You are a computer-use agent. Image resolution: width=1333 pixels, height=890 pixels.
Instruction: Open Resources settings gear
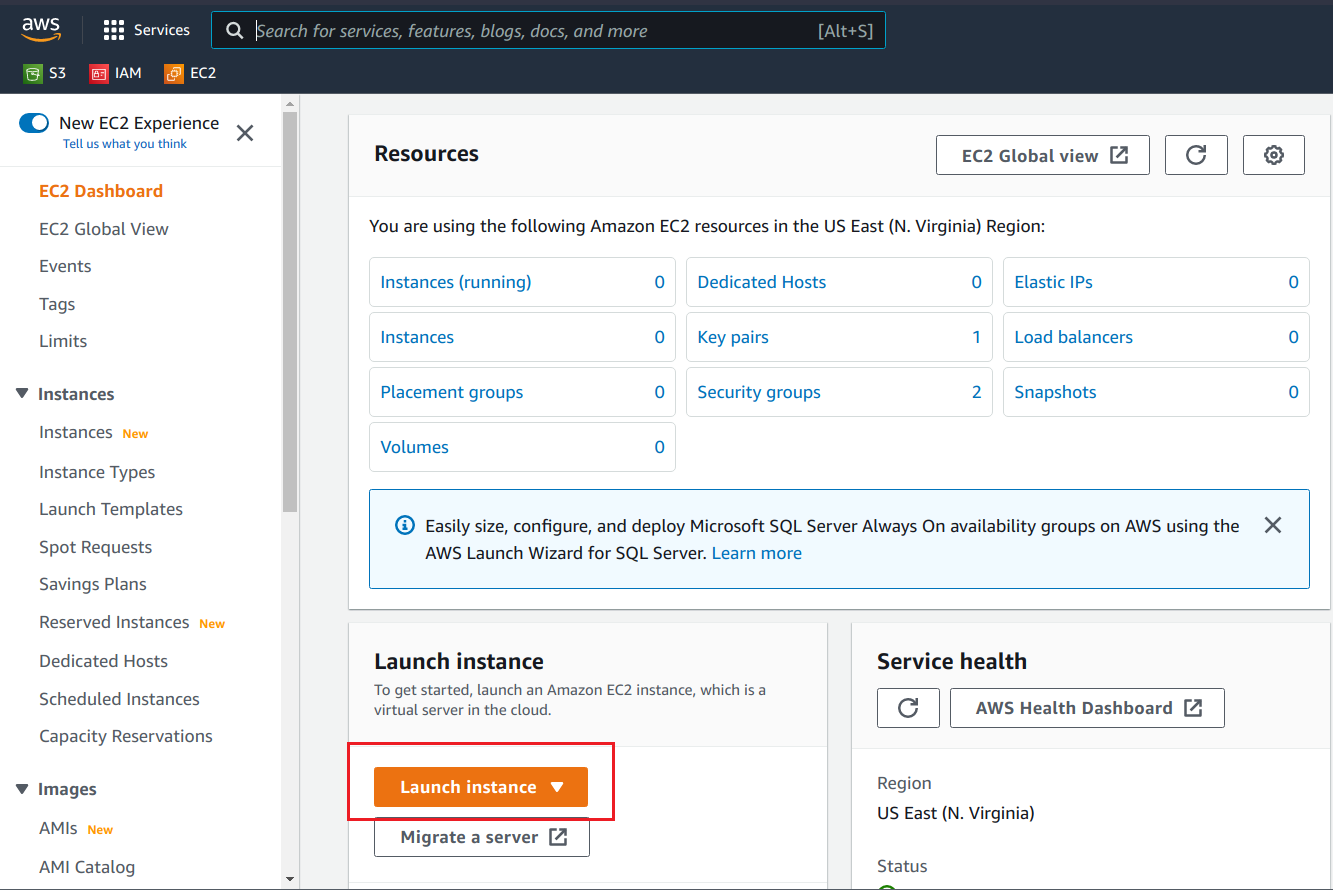(1274, 155)
